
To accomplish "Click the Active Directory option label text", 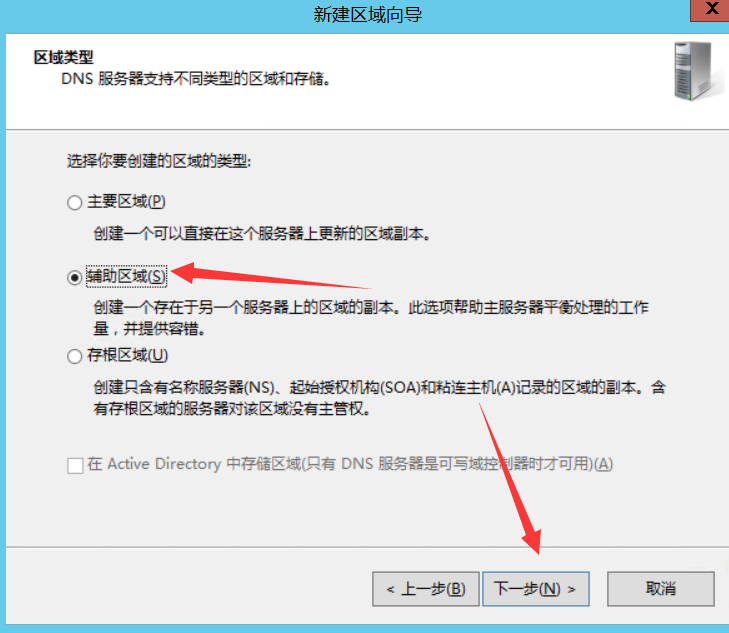I will click(350, 464).
